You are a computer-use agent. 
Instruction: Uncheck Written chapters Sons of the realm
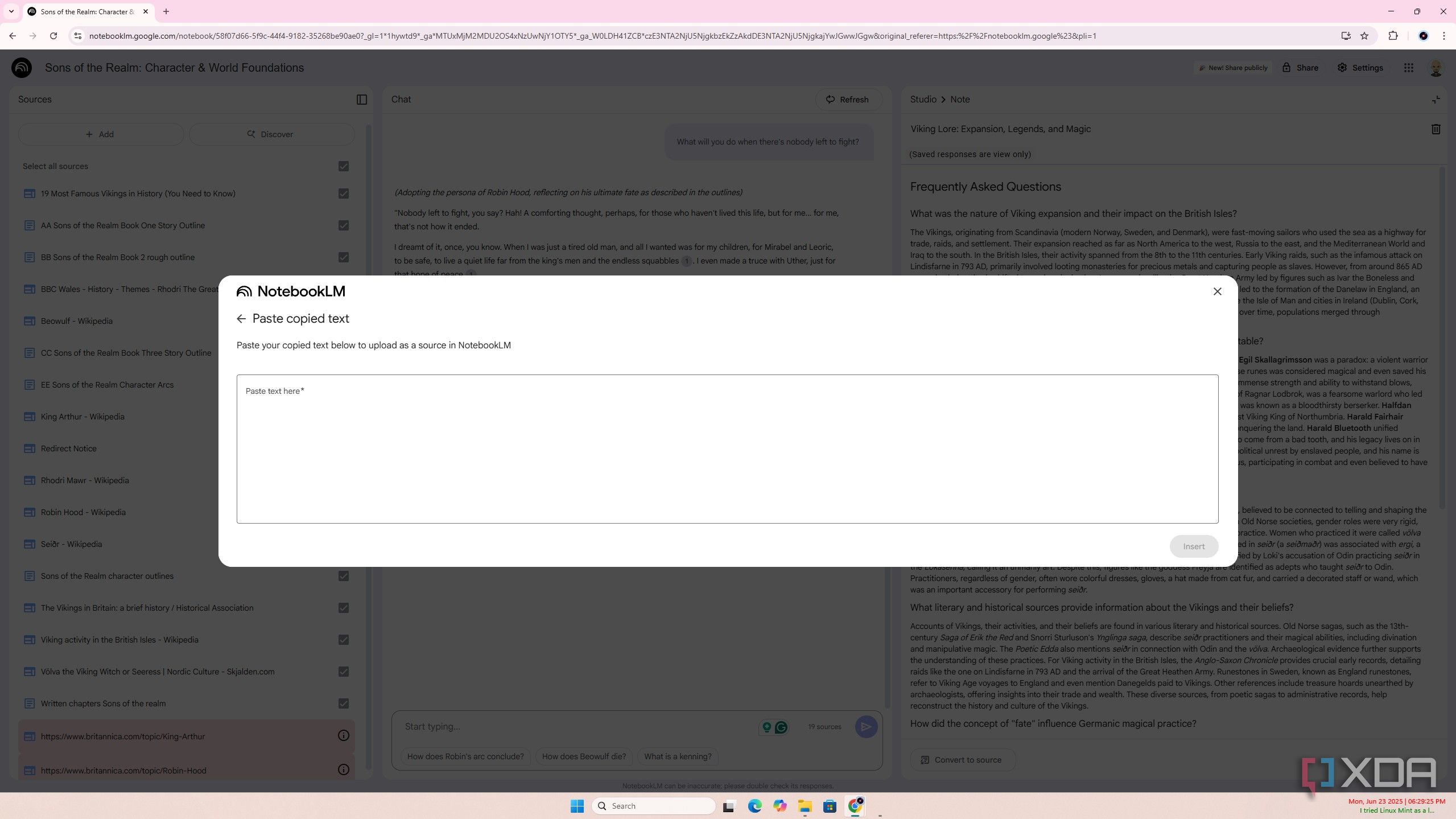point(343,703)
